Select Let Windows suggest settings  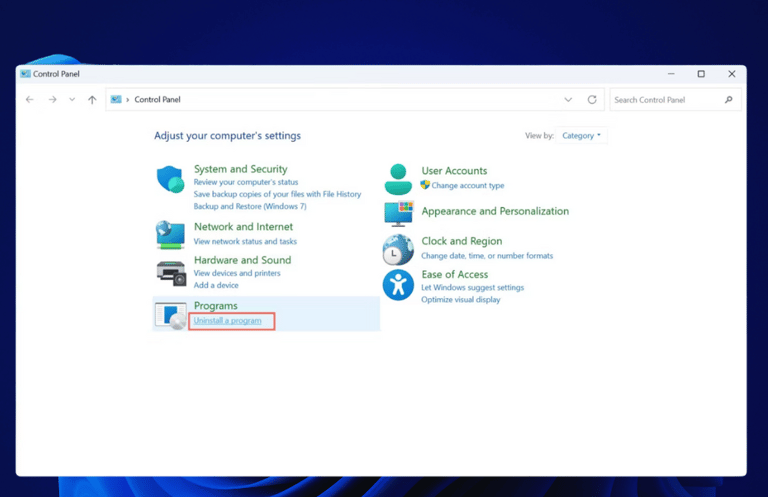pyautogui.click(x=473, y=287)
